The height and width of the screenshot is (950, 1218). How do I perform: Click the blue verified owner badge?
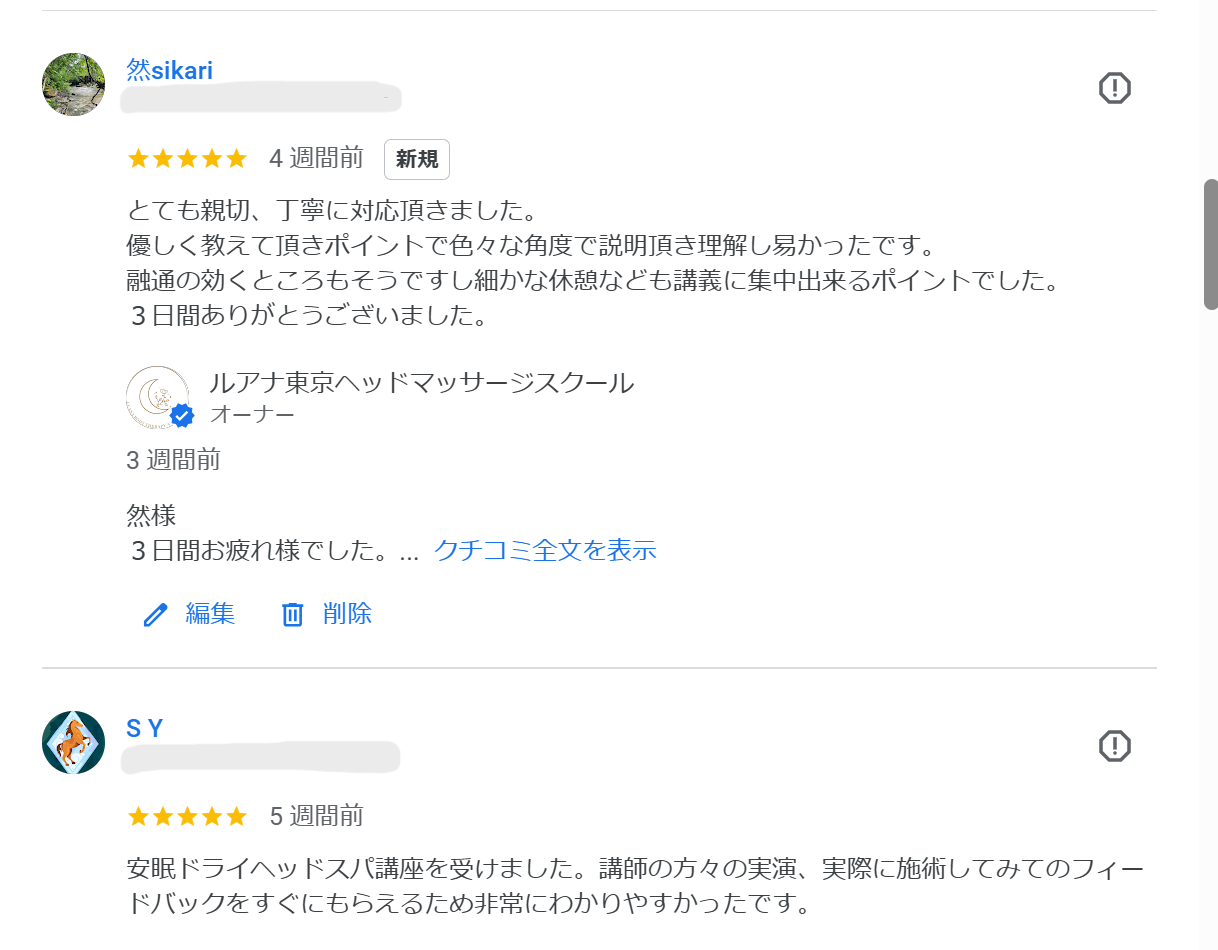tap(180, 415)
